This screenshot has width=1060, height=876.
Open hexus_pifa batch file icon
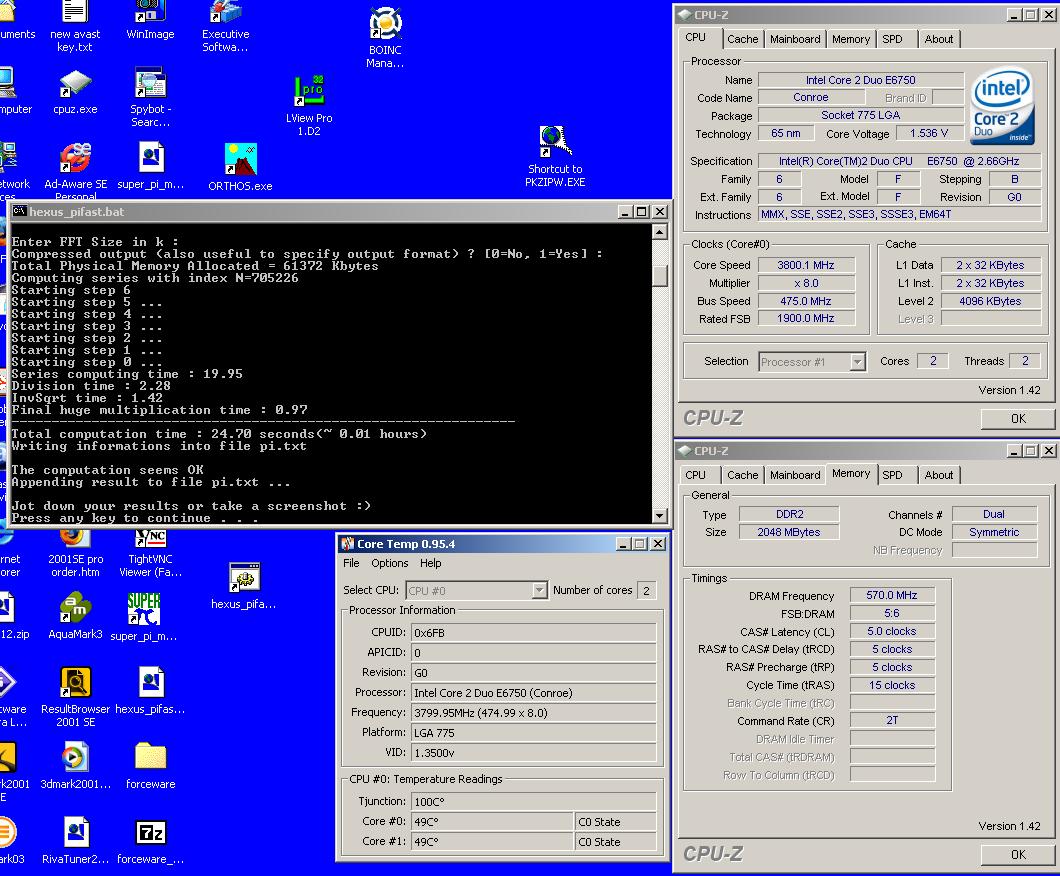click(243, 585)
